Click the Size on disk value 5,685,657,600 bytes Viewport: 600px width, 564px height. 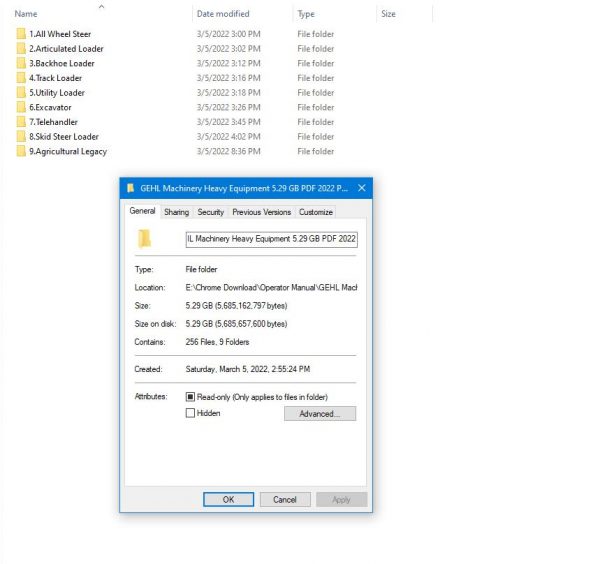[x=236, y=324]
